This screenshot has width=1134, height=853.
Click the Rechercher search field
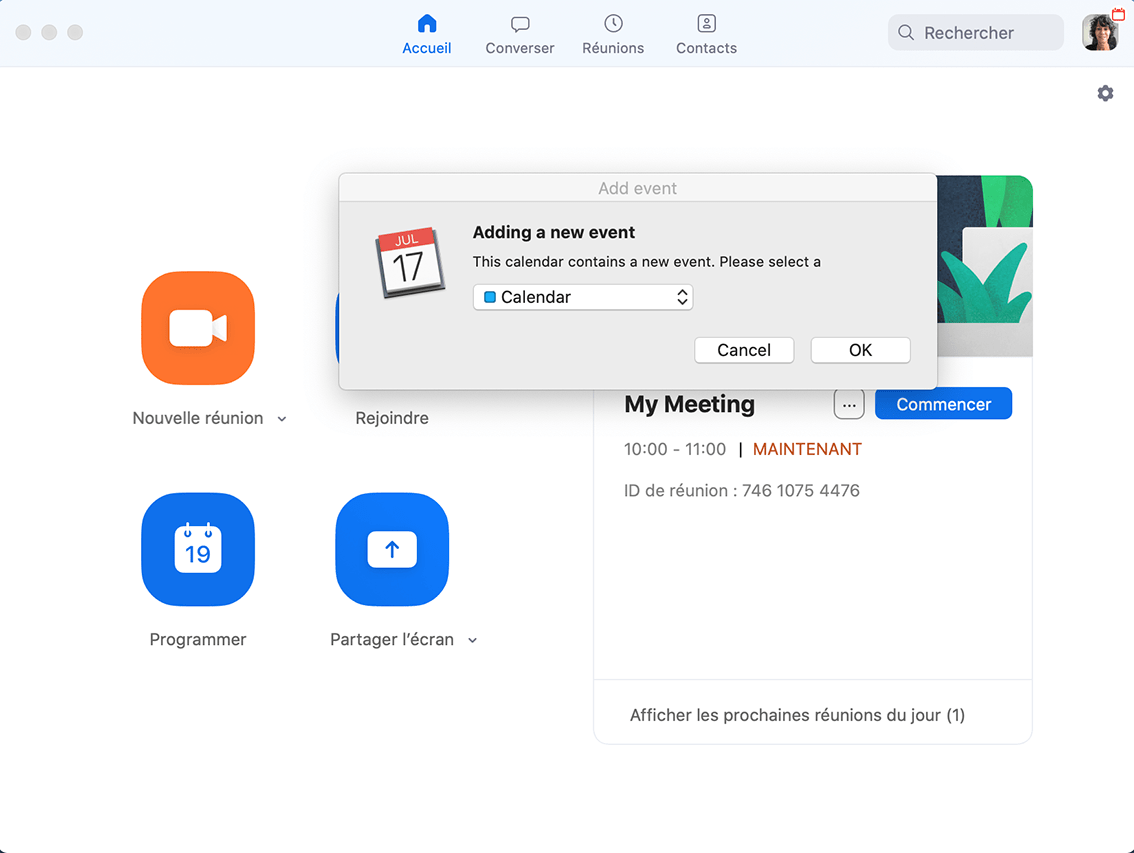click(x=975, y=32)
